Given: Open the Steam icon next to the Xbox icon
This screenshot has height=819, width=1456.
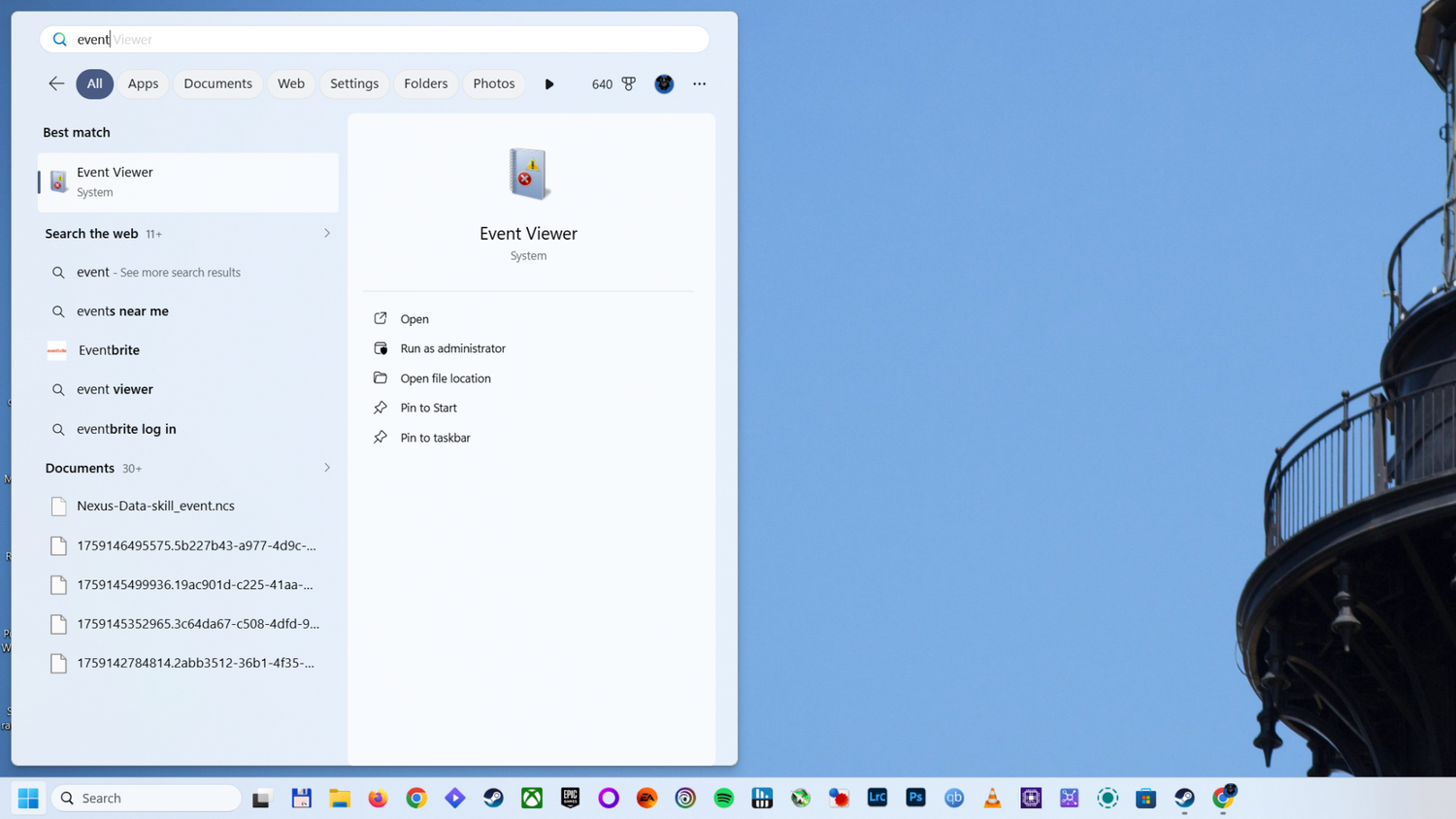Looking at the screenshot, I should pyautogui.click(x=493, y=798).
